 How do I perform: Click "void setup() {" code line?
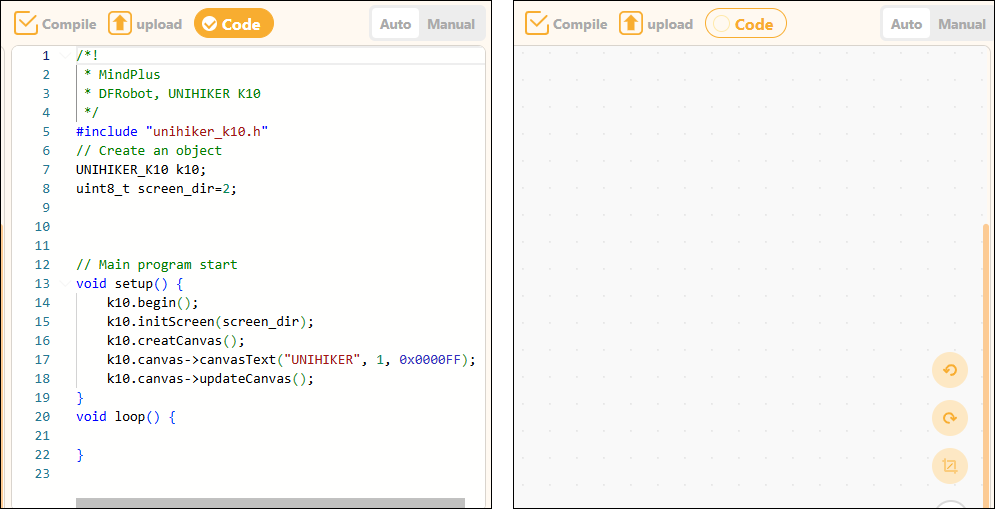(129, 284)
